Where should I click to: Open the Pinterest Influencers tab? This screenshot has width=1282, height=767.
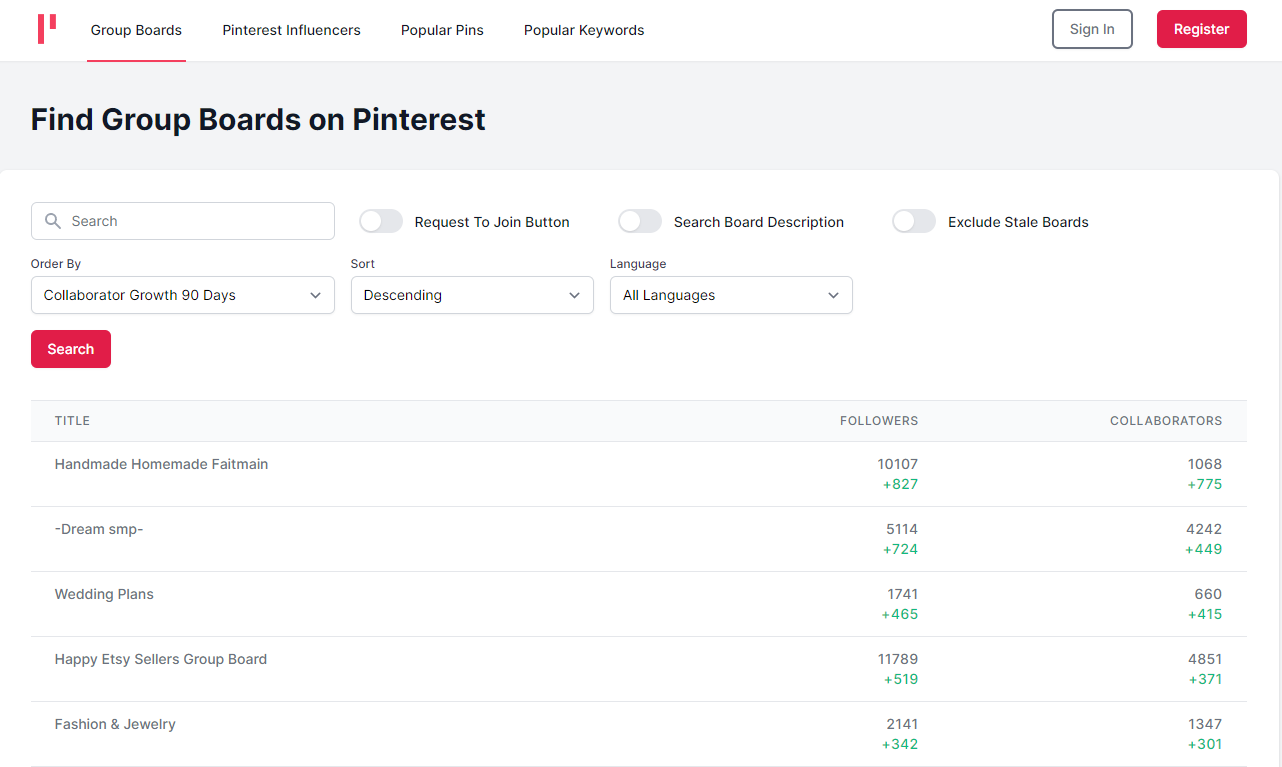pyautogui.click(x=291, y=30)
